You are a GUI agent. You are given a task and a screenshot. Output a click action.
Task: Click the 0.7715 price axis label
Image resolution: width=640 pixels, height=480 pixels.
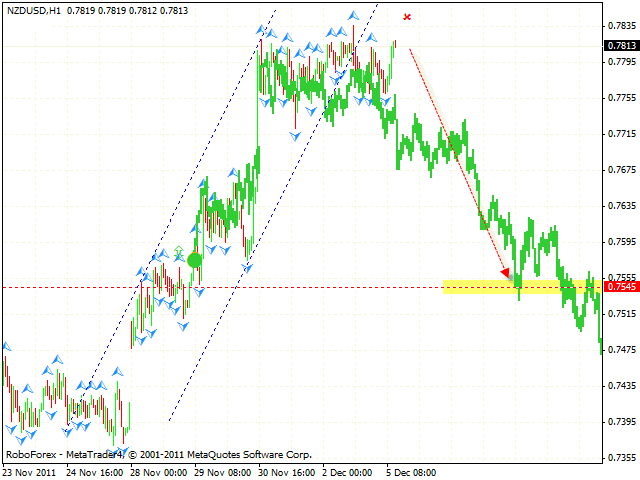click(x=620, y=134)
